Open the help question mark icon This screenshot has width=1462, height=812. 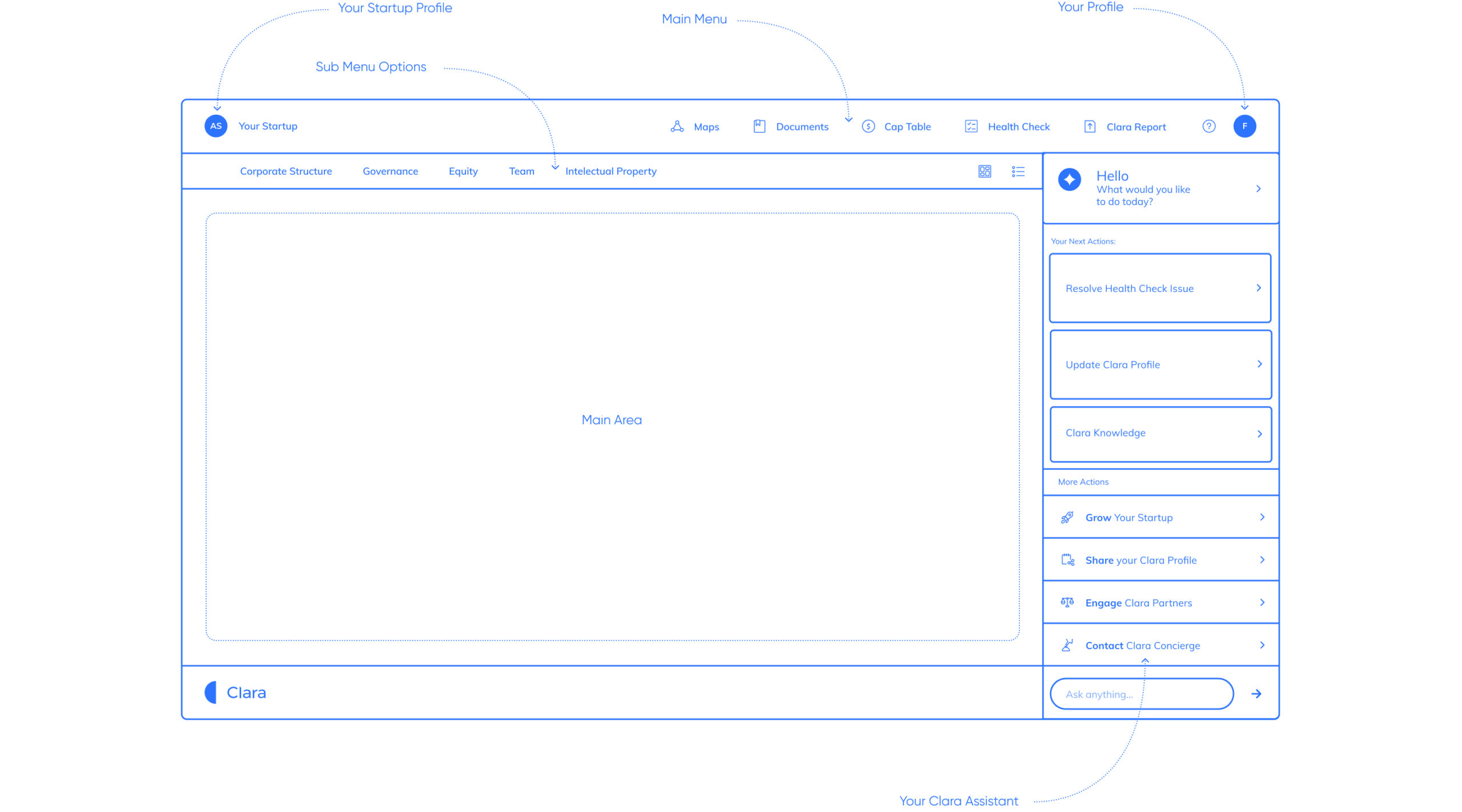(x=1208, y=126)
